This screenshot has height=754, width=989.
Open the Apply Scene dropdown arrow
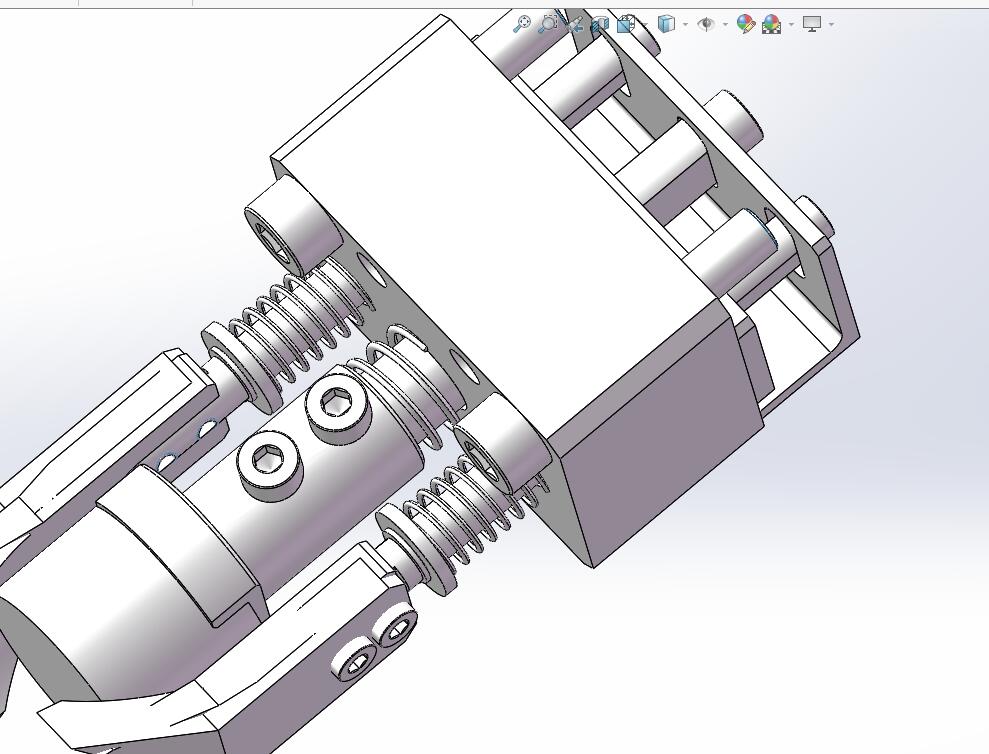pyautogui.click(x=792, y=25)
